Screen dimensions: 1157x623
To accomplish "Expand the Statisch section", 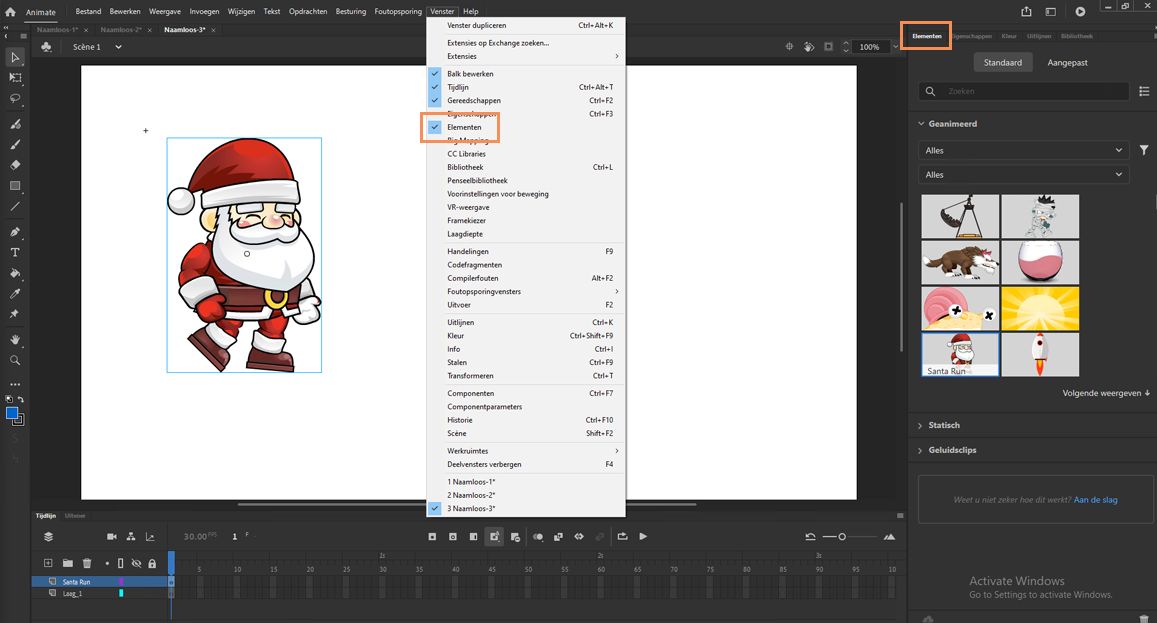I will point(920,425).
